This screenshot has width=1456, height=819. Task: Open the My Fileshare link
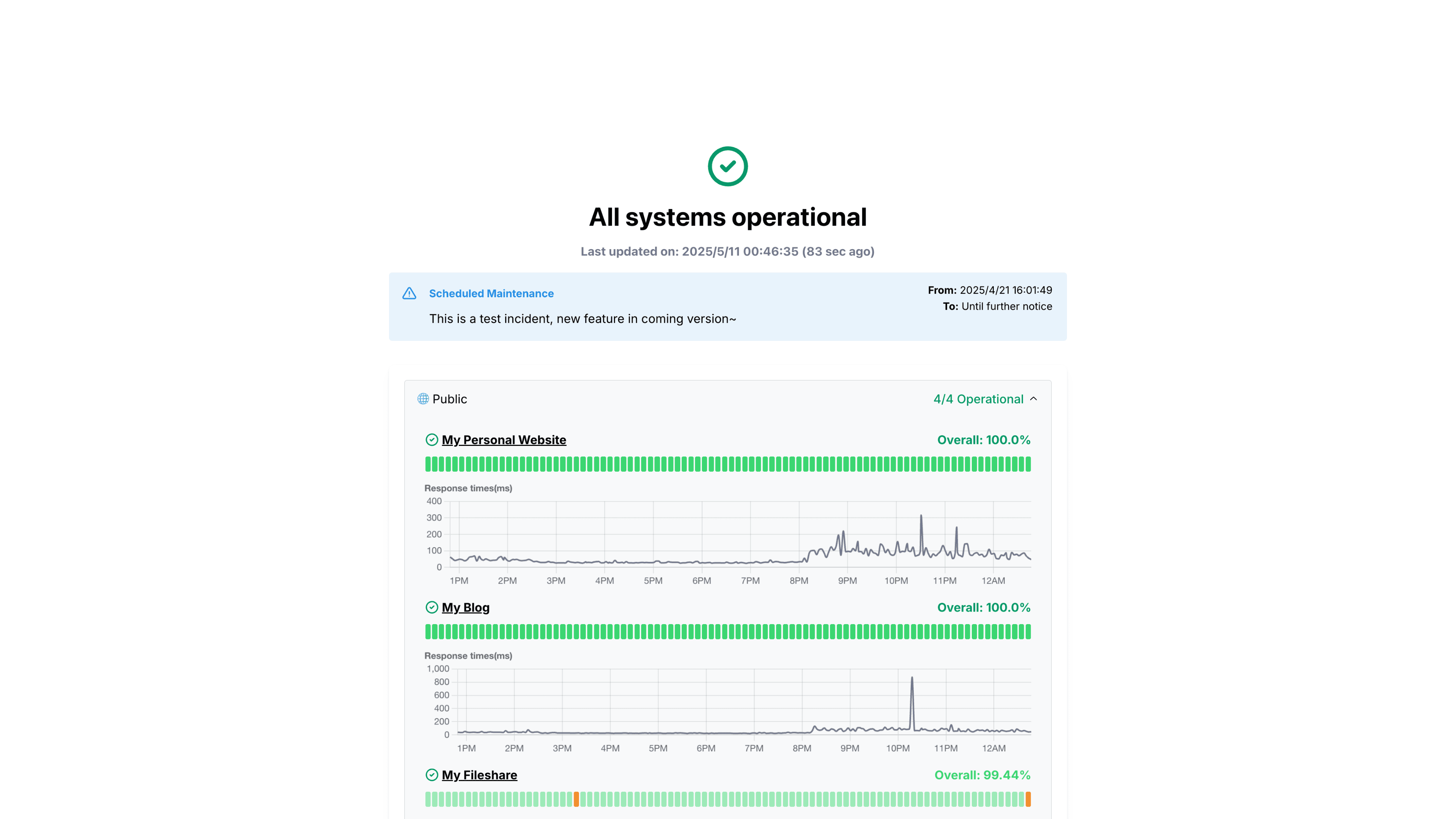point(479,775)
